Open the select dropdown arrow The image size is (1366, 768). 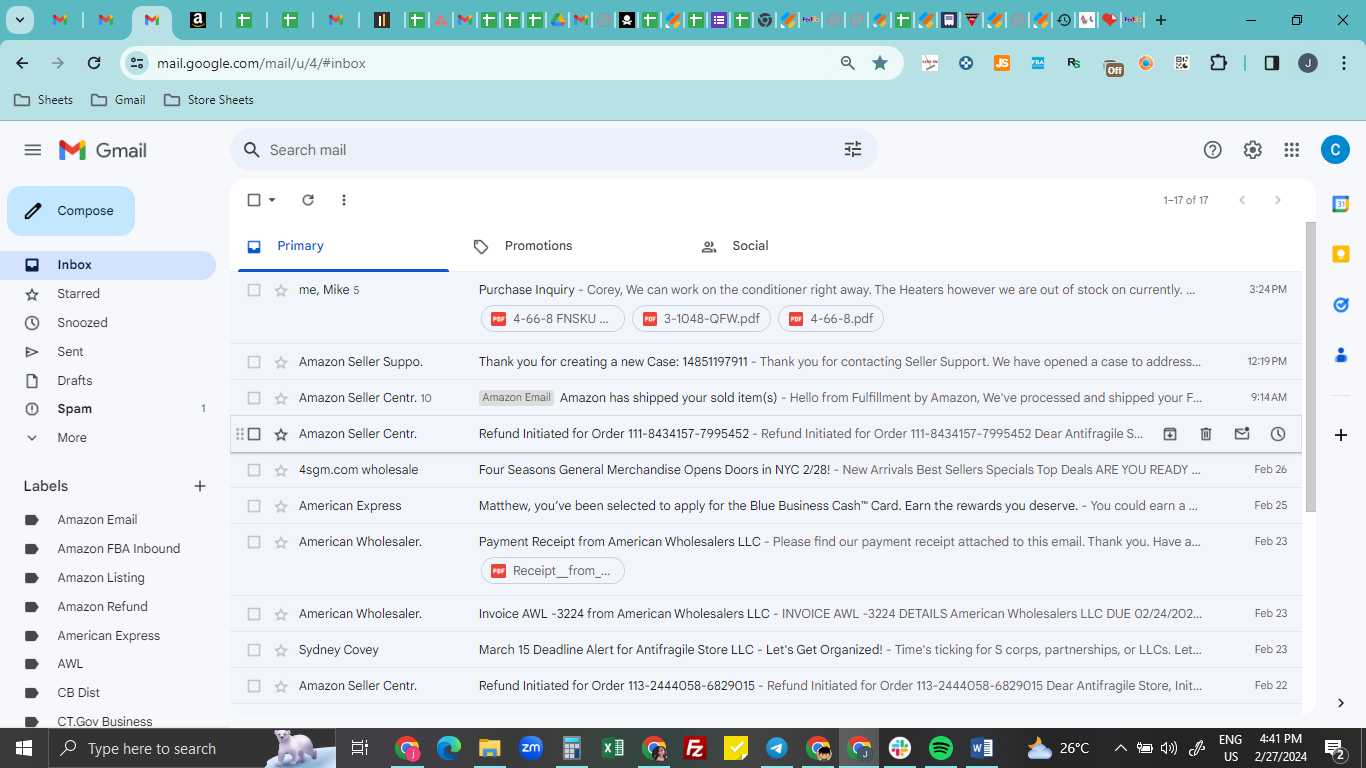tap(272, 200)
